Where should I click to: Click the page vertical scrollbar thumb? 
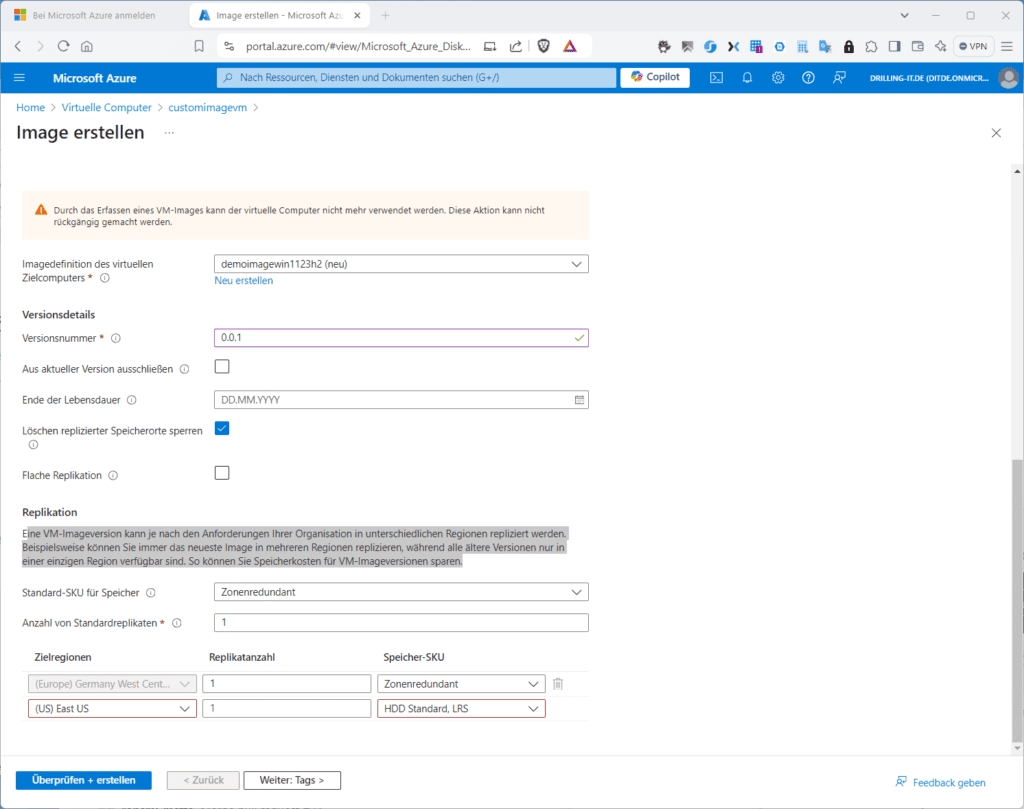[1017, 601]
